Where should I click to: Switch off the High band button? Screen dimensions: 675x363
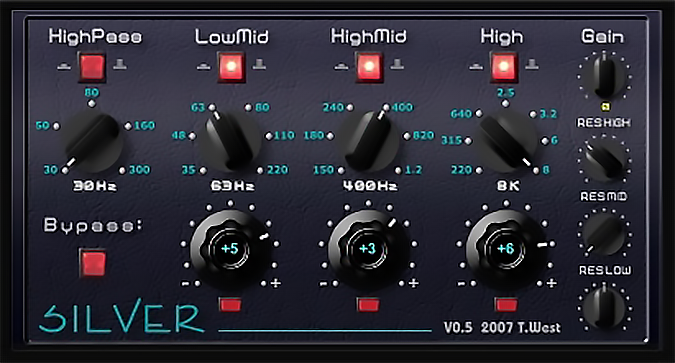(504, 67)
